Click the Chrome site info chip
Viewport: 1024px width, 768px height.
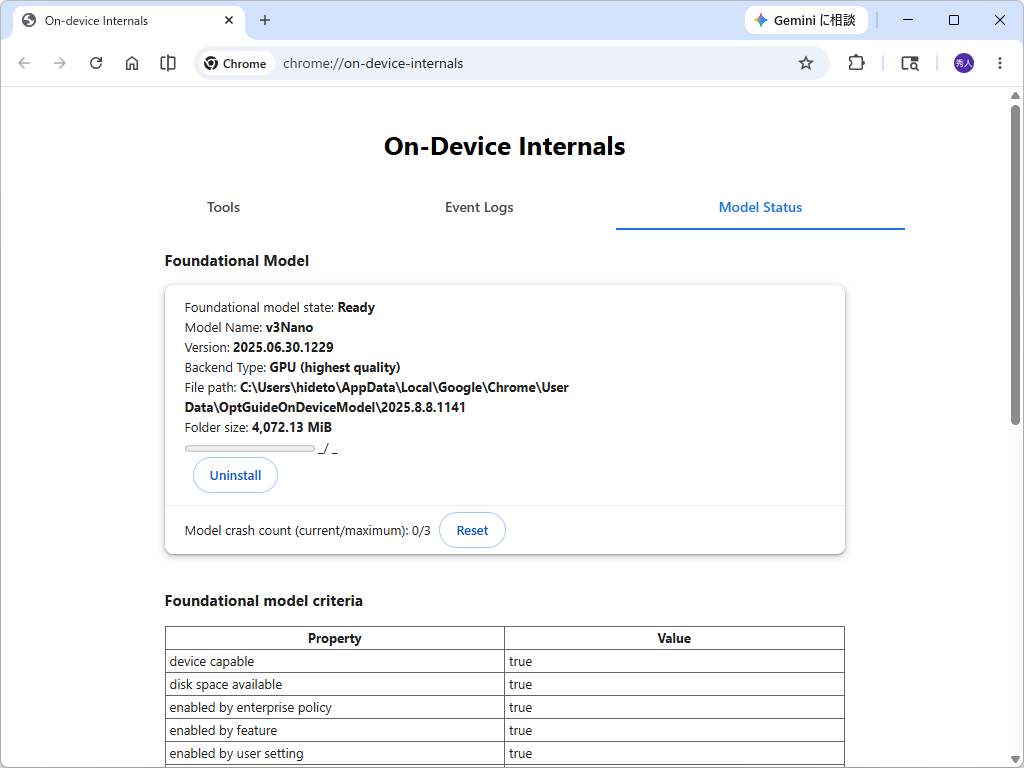point(236,63)
